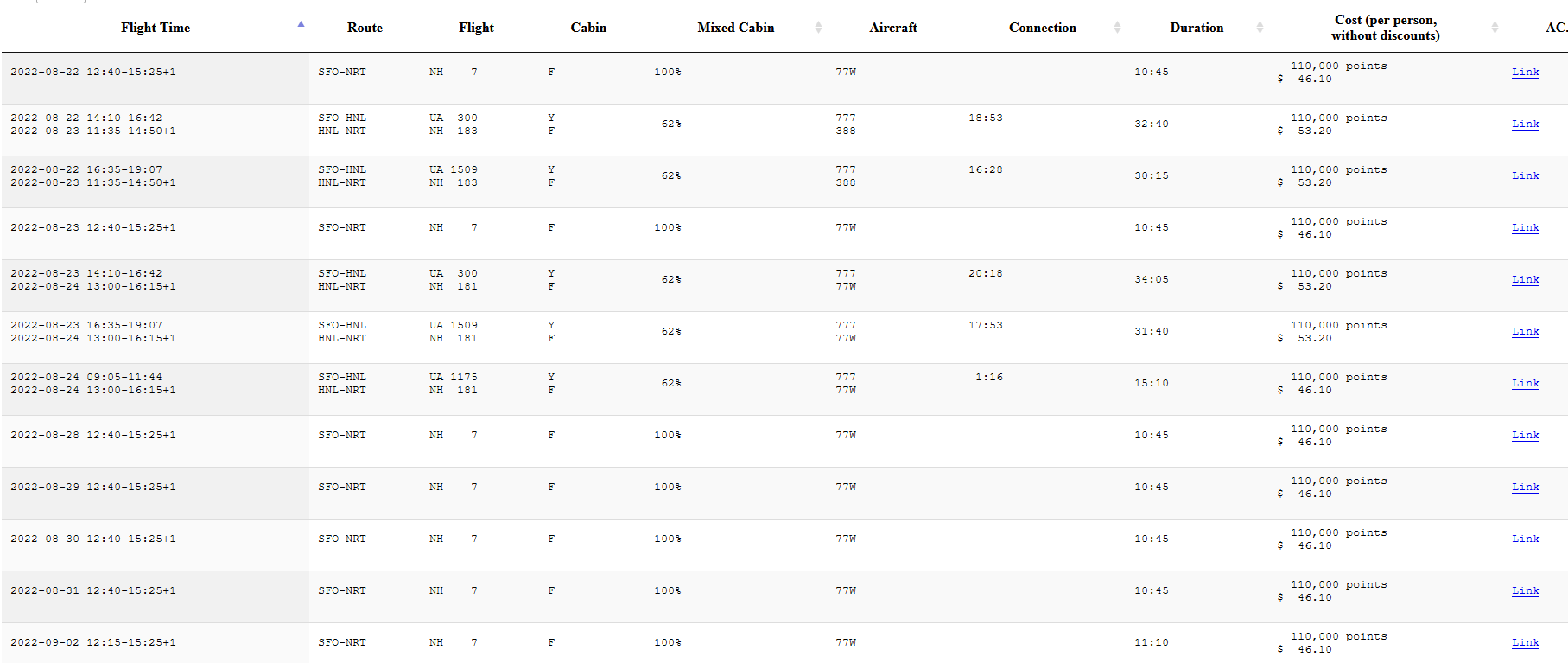Click Link for the 2022-08-31 flight
This screenshot has height=663, width=1568.
click(x=1525, y=591)
